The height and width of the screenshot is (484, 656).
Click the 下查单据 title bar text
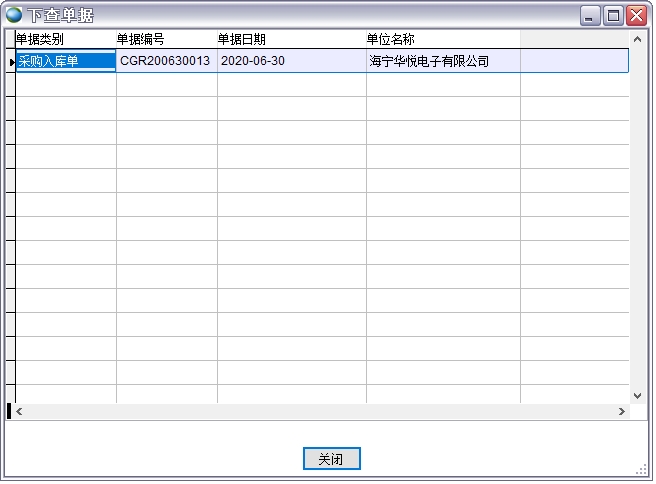60,15
